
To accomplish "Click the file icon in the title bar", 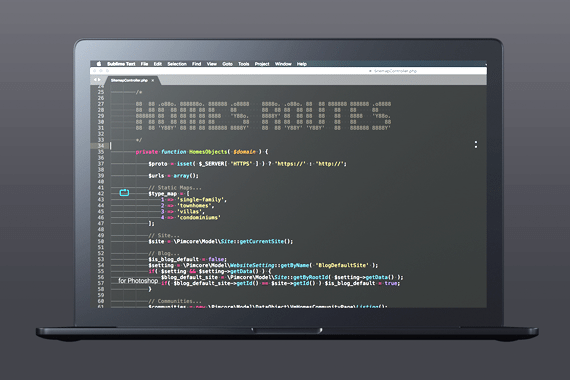I will (370, 71).
